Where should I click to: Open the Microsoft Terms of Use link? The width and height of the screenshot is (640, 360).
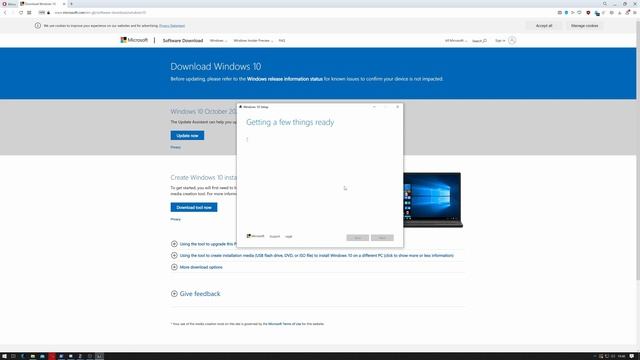(284, 324)
